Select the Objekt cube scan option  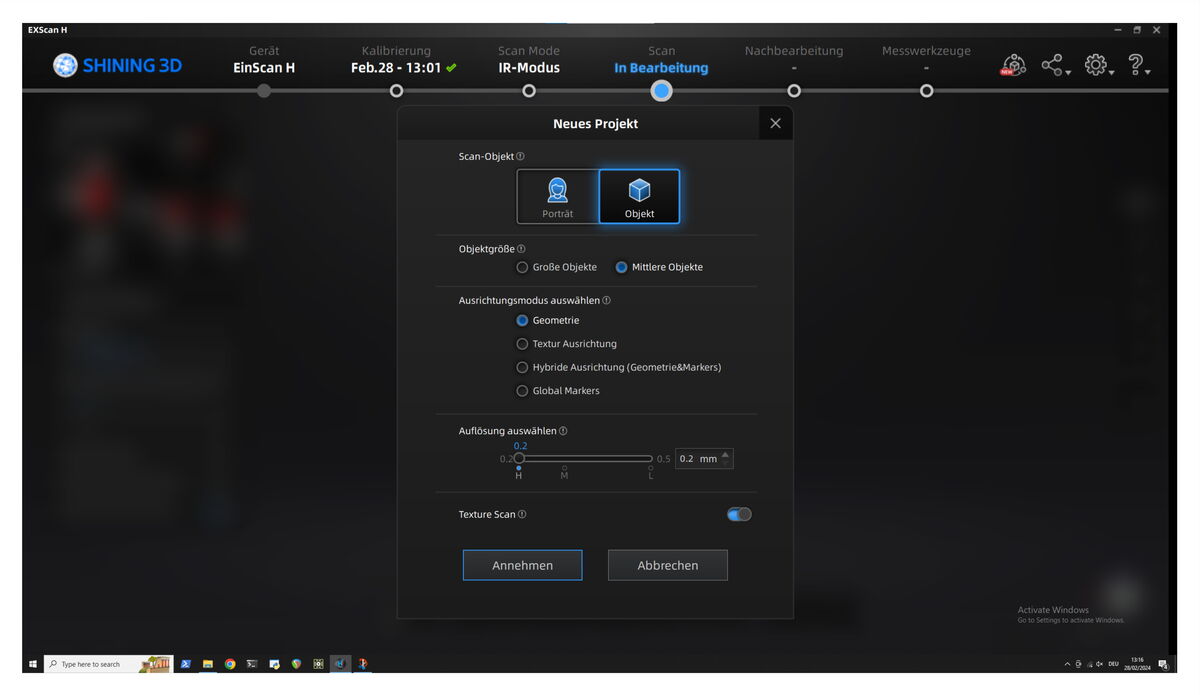pyautogui.click(x=639, y=196)
